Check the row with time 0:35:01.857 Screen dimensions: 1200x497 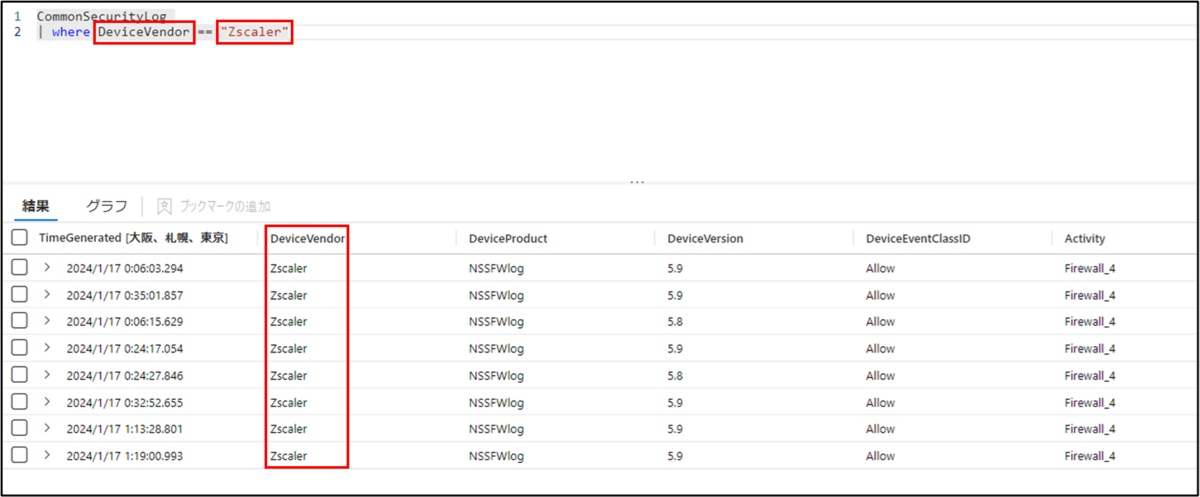[x=19, y=295]
